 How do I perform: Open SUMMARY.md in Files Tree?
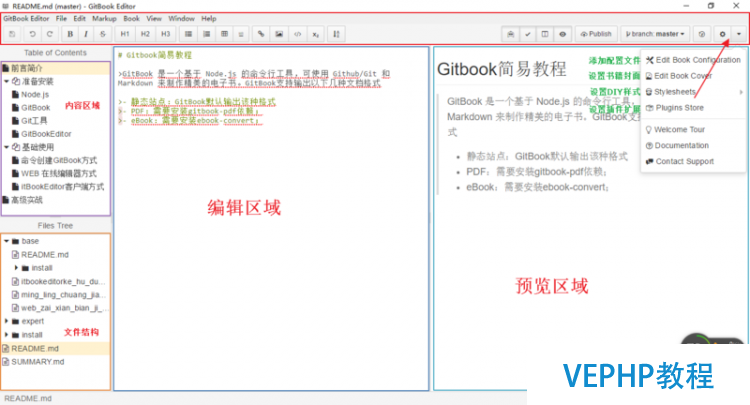38,362
